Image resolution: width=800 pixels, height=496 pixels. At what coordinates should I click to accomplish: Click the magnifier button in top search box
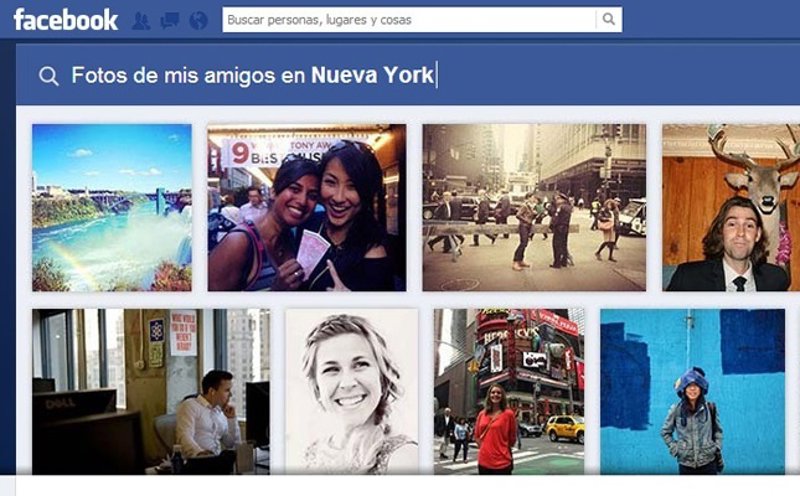[x=608, y=19]
